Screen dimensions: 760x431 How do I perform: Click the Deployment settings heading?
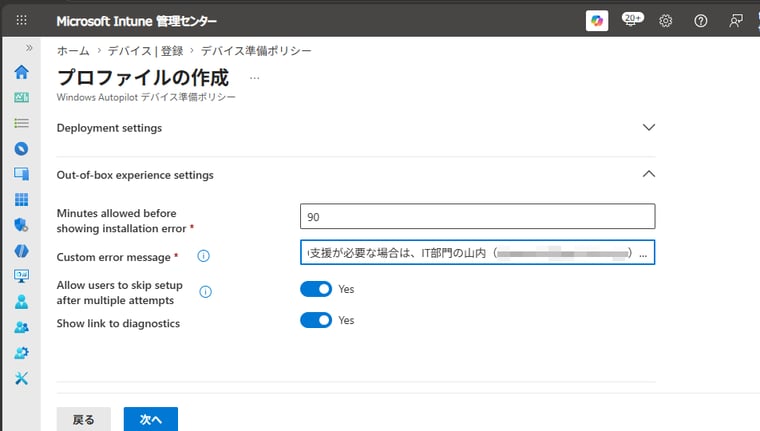(x=109, y=128)
